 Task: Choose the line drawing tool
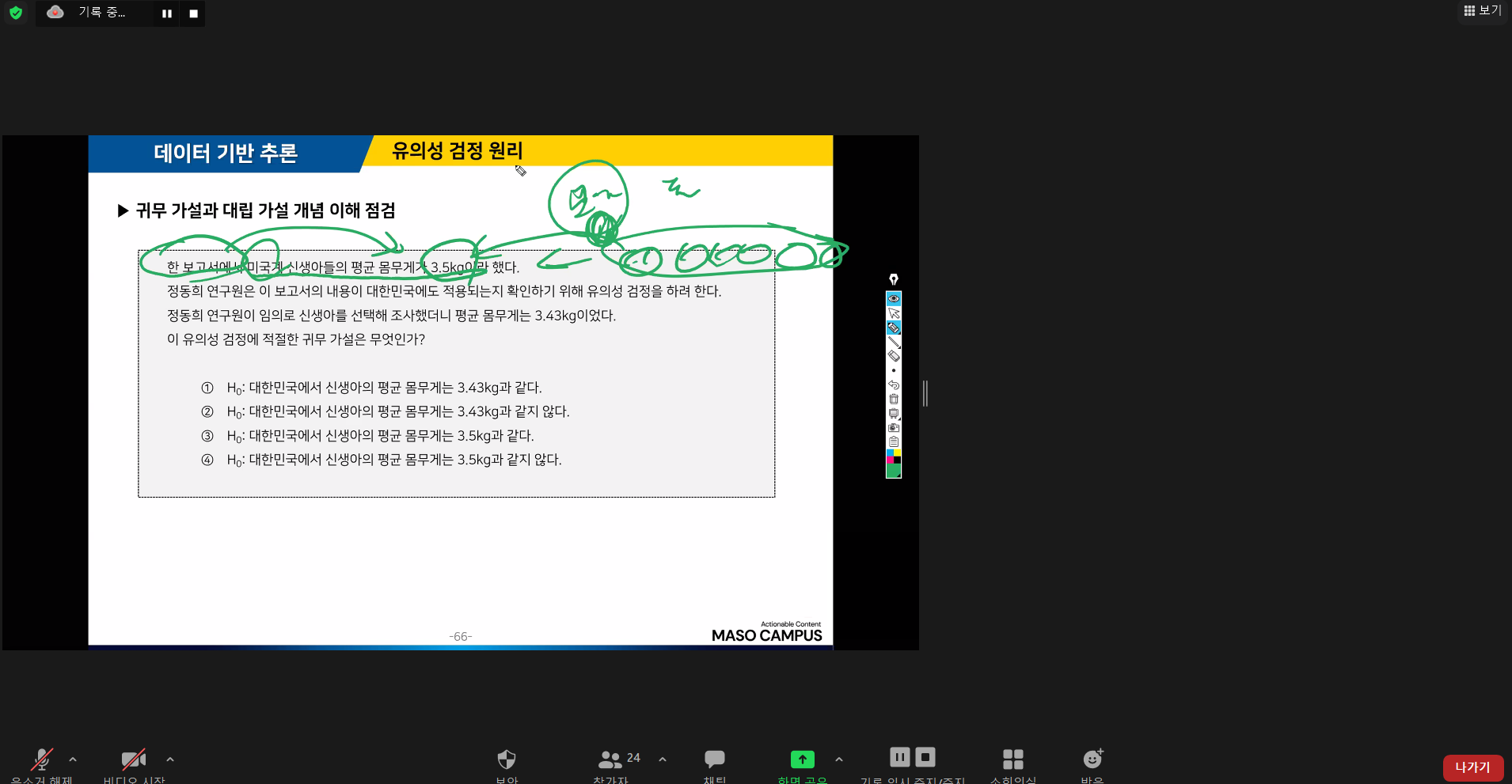(x=893, y=342)
